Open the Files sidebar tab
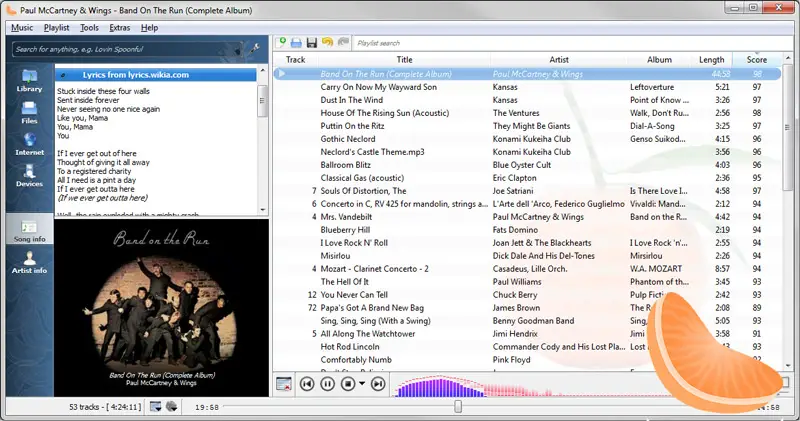The width and height of the screenshot is (800, 421). pos(29,111)
